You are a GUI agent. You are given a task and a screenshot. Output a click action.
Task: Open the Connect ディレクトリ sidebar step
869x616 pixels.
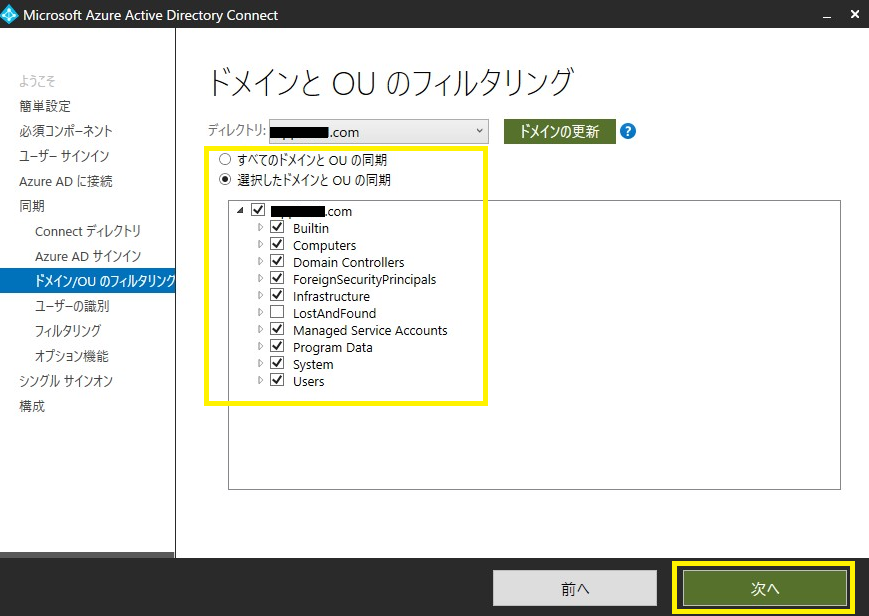tap(88, 231)
